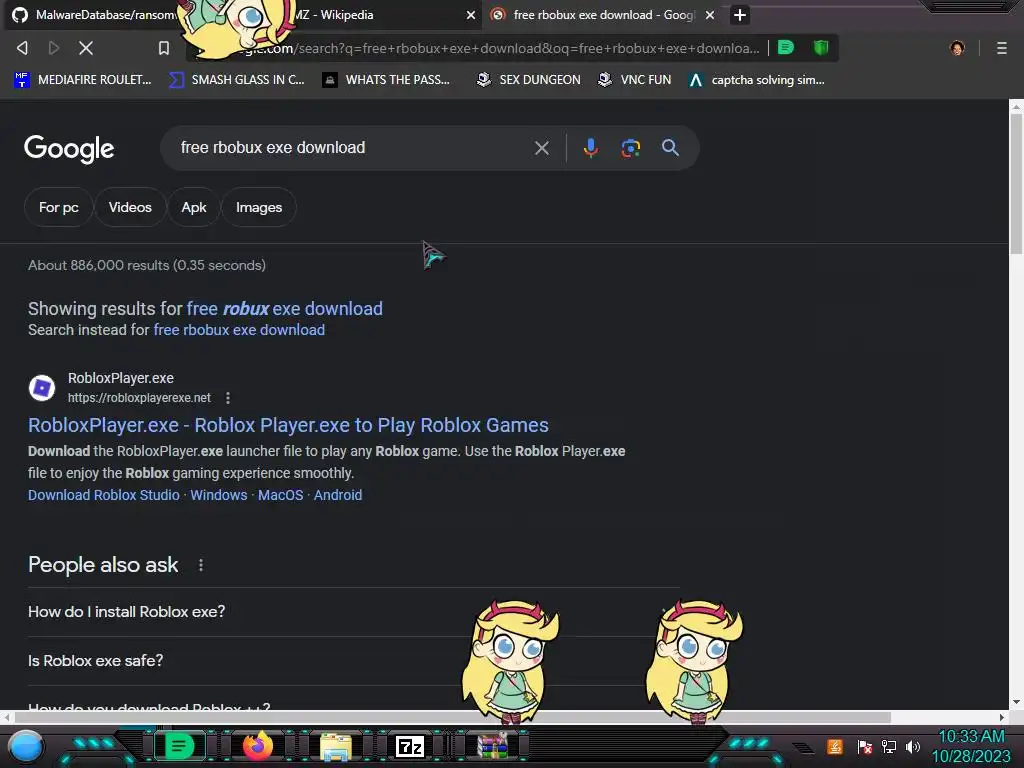Click corrected query free robux exe download
This screenshot has height=768, width=1024.
[285, 309]
